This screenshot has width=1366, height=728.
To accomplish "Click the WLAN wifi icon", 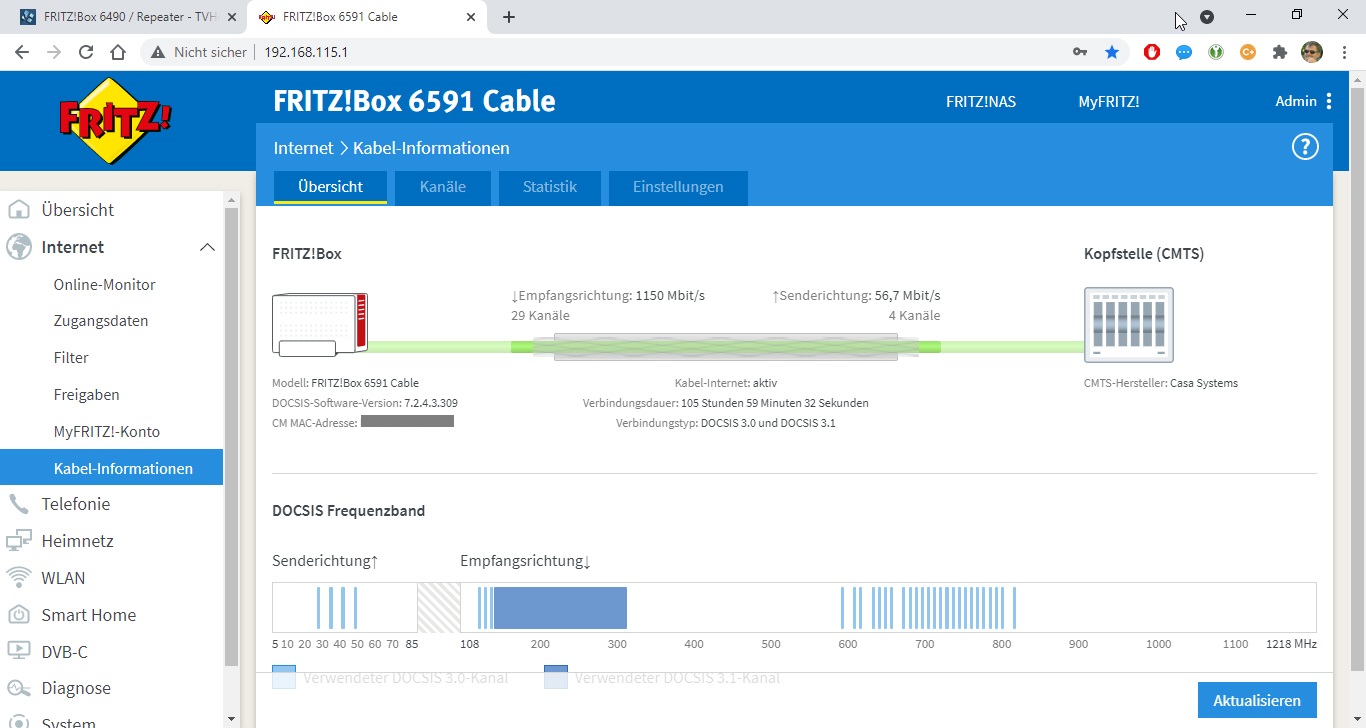I will coord(18,578).
